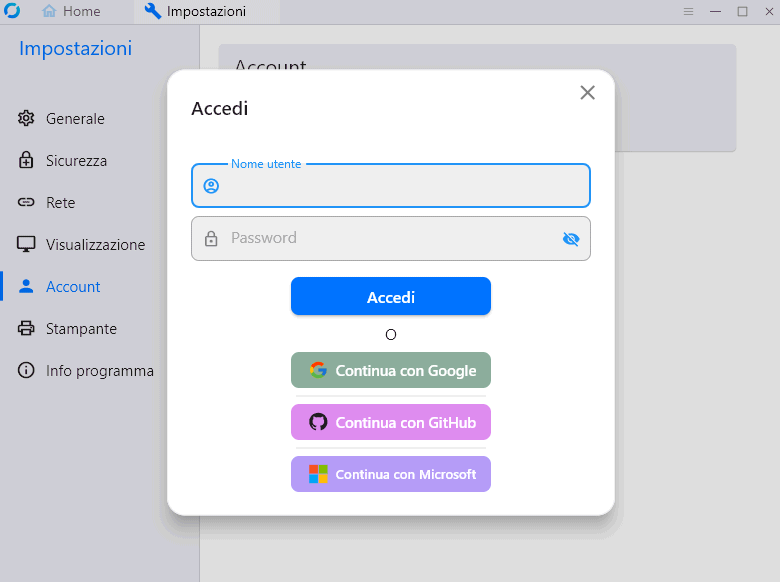Click the monitor icon beside Visualizzazione

(x=26, y=244)
